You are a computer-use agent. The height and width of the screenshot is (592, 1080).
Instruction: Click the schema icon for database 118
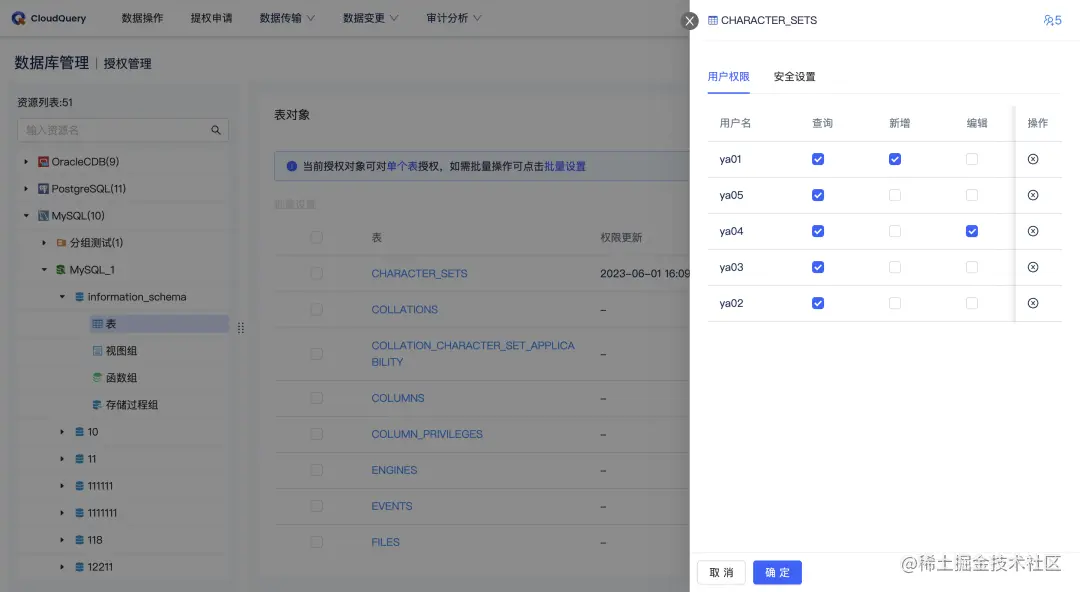point(79,540)
